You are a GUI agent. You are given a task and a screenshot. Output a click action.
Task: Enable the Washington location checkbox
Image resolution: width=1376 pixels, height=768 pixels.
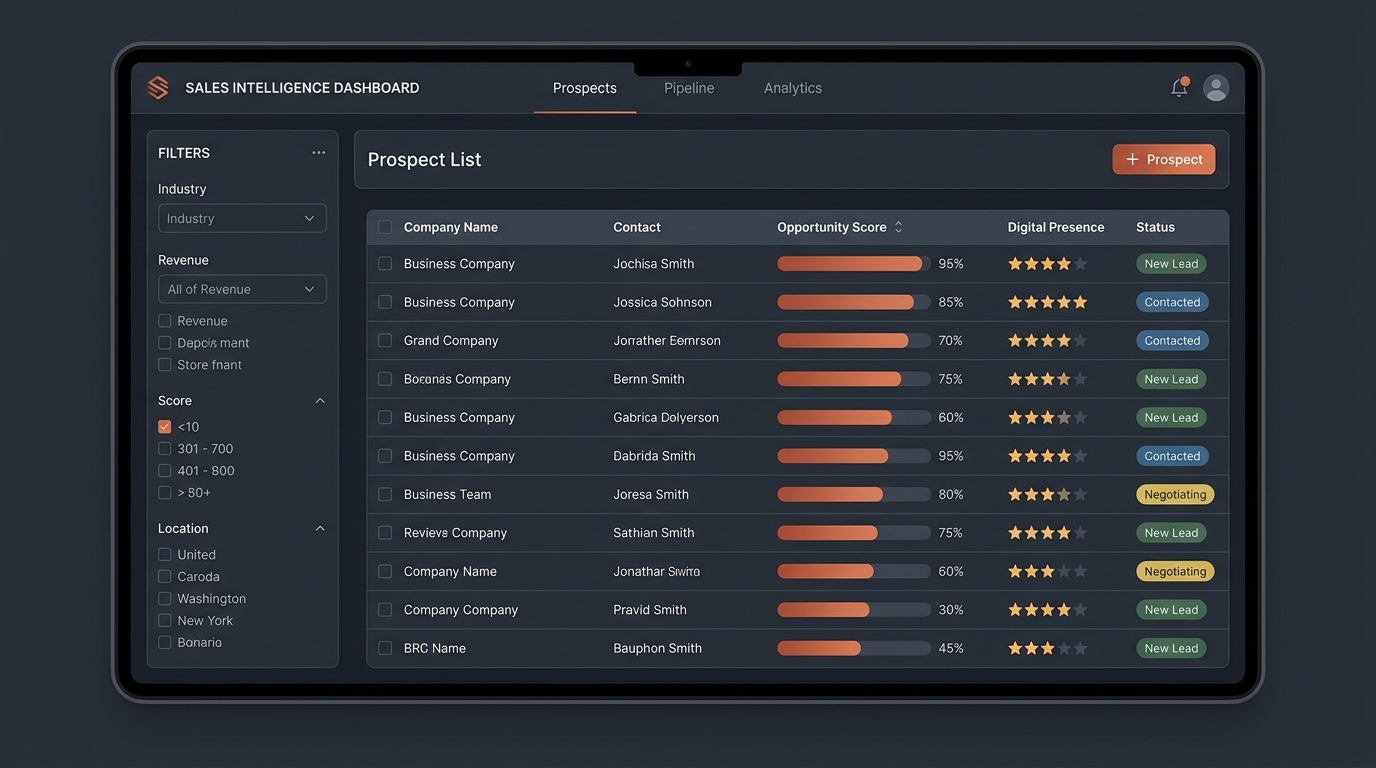pyautogui.click(x=165, y=599)
